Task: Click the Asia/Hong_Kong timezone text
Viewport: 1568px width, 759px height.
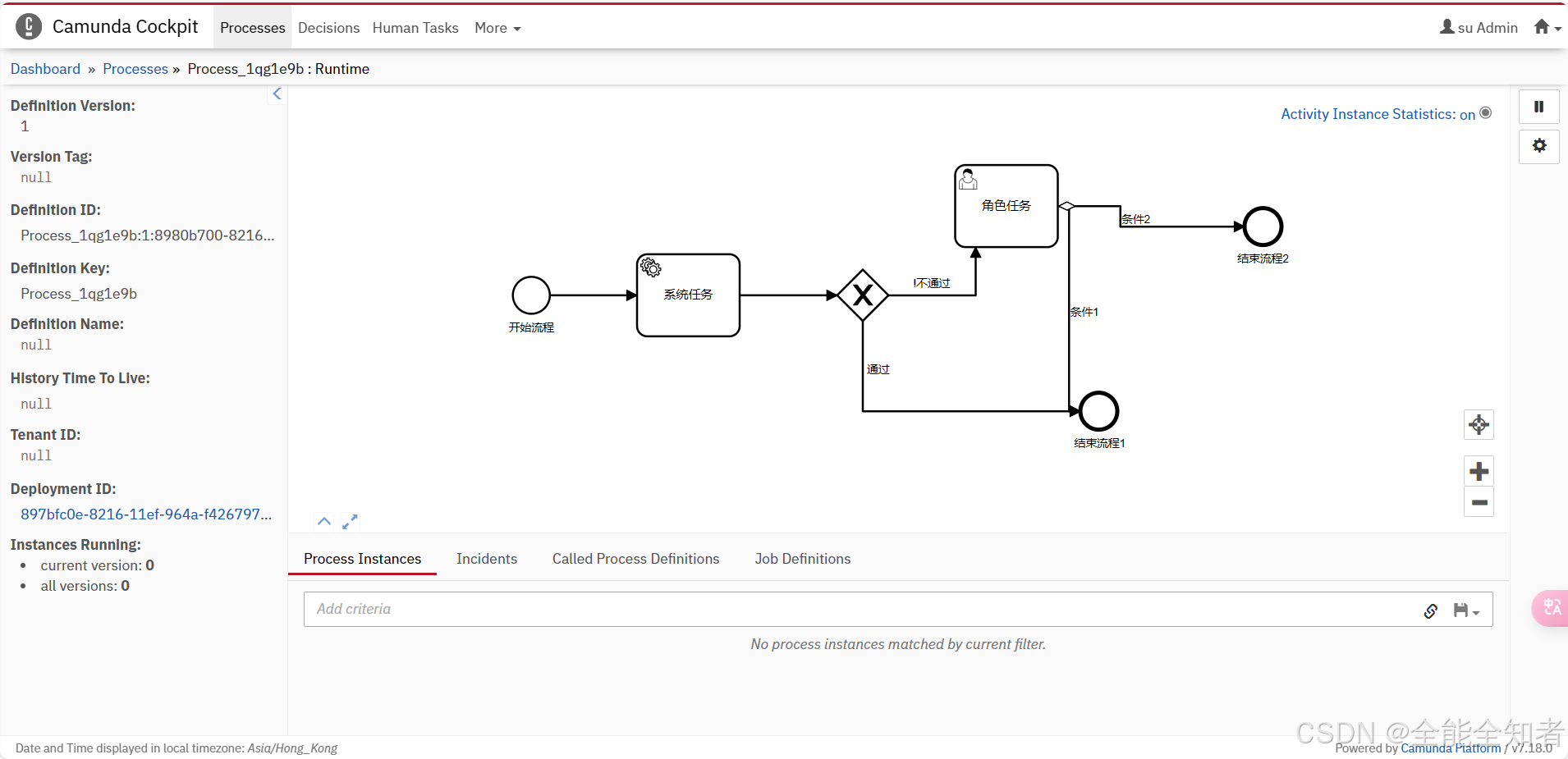Action: tap(292, 748)
